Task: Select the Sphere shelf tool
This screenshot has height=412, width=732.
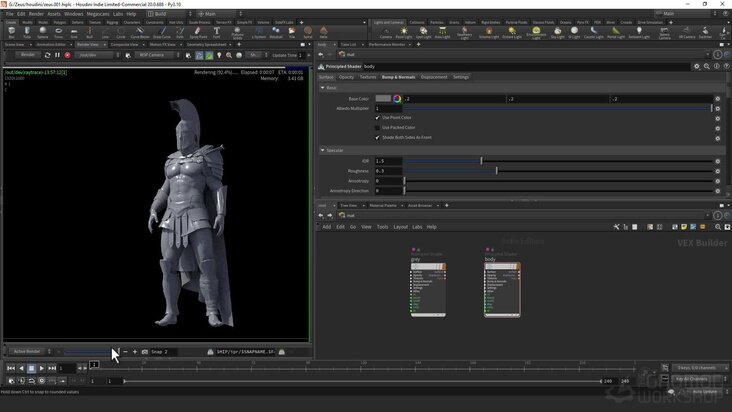Action: tap(42, 32)
